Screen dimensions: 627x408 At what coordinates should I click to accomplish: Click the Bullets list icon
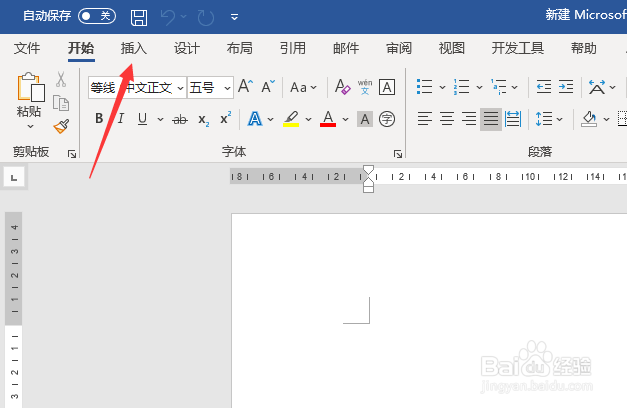click(425, 86)
